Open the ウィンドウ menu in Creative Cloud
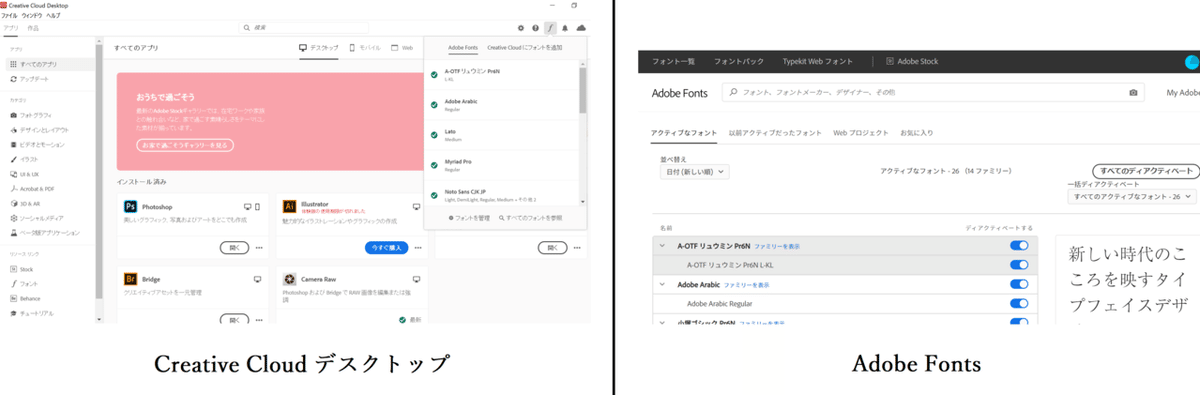 pos(31,16)
